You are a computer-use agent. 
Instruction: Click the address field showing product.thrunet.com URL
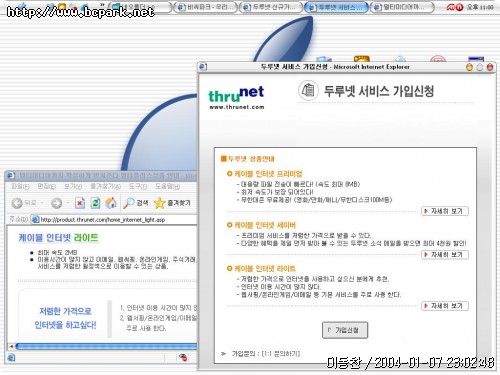coord(113,220)
